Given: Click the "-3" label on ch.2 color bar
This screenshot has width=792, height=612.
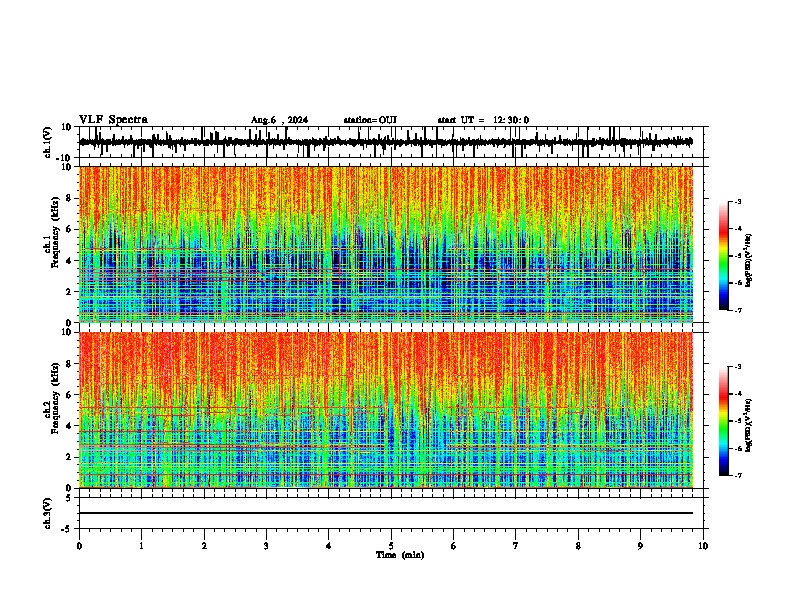Looking at the screenshot, I should pyautogui.click(x=738, y=367).
